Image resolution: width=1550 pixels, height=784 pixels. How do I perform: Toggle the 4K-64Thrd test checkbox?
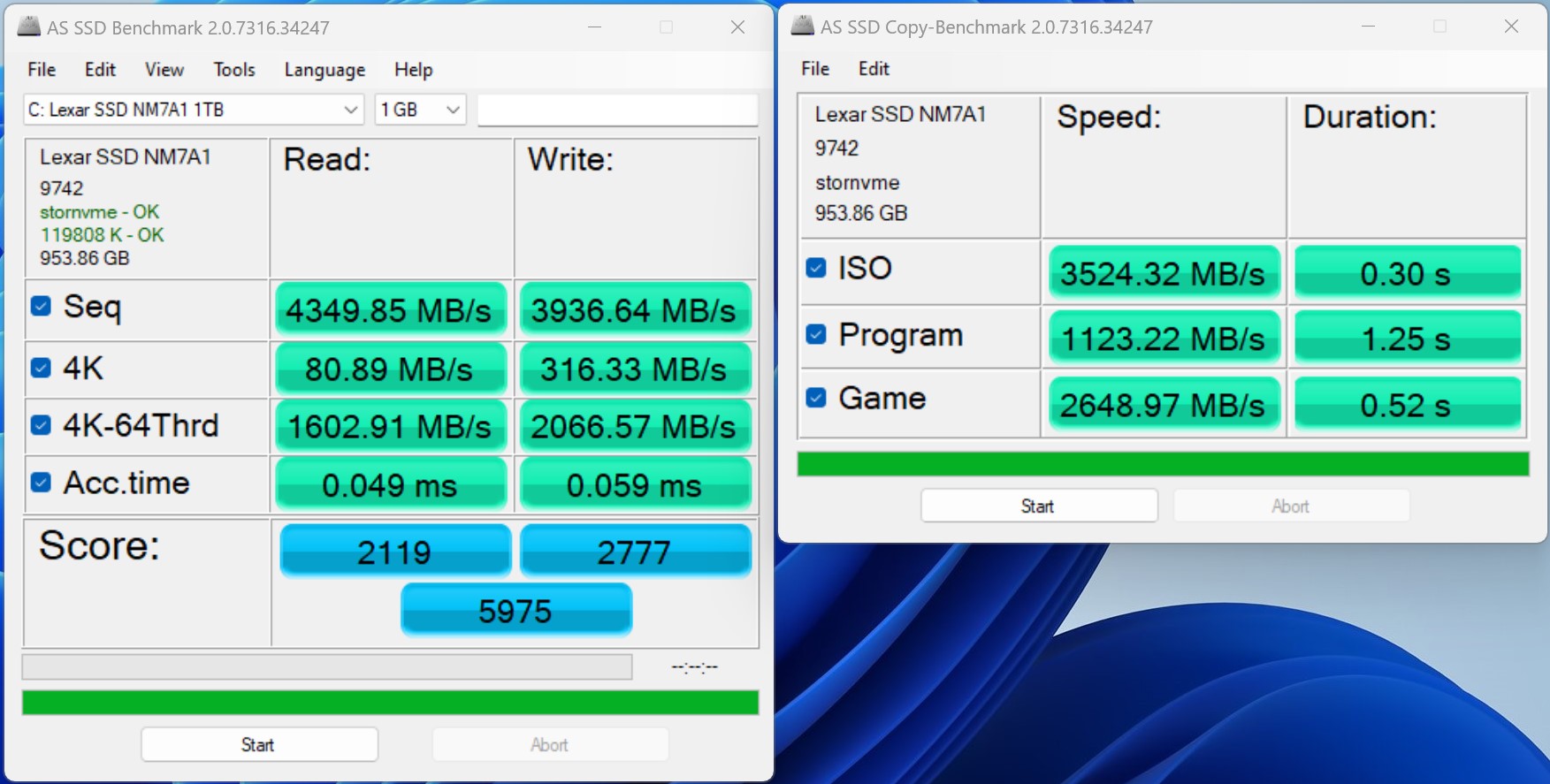(41, 425)
